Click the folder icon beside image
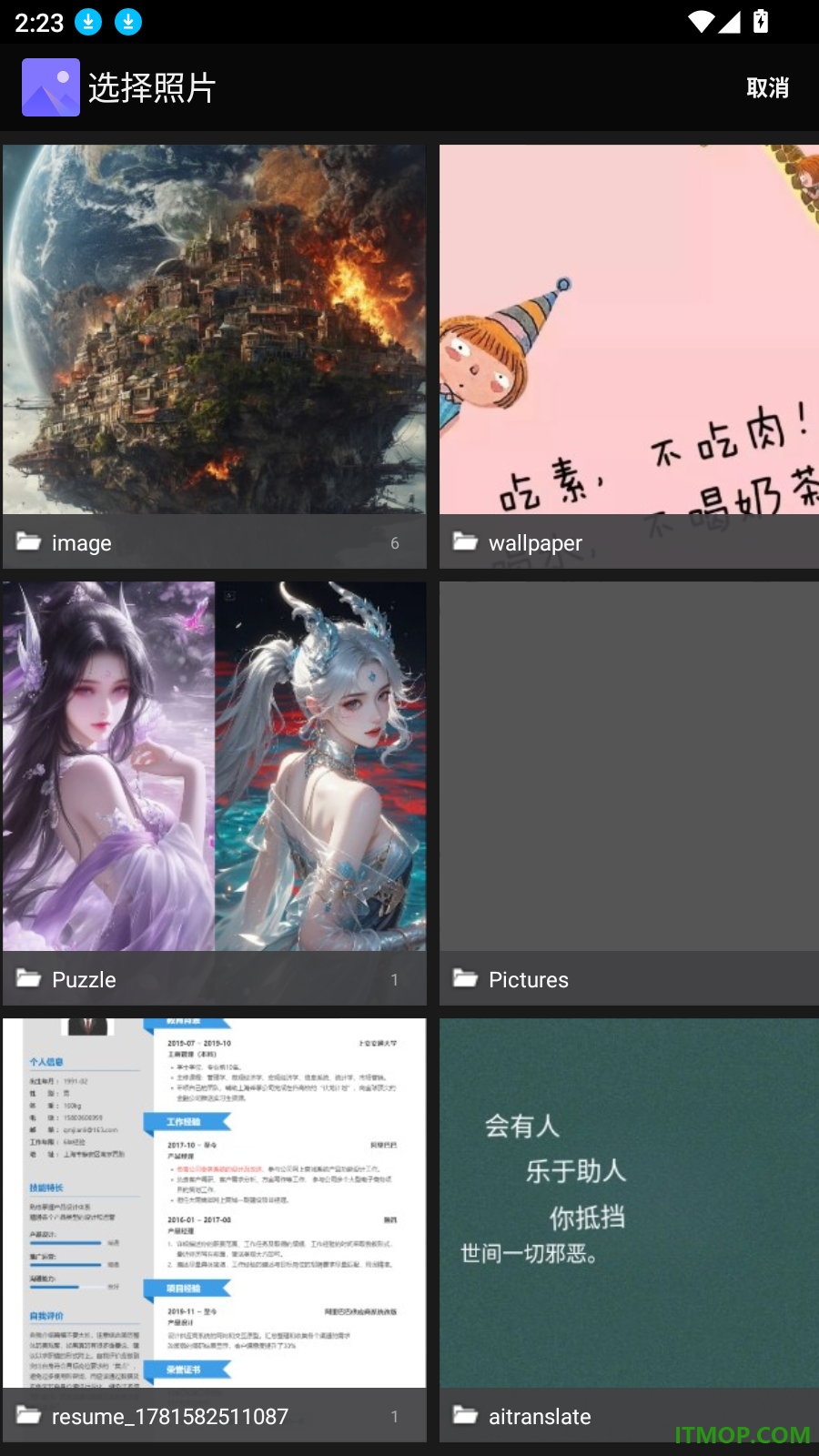819x1456 pixels. (28, 541)
